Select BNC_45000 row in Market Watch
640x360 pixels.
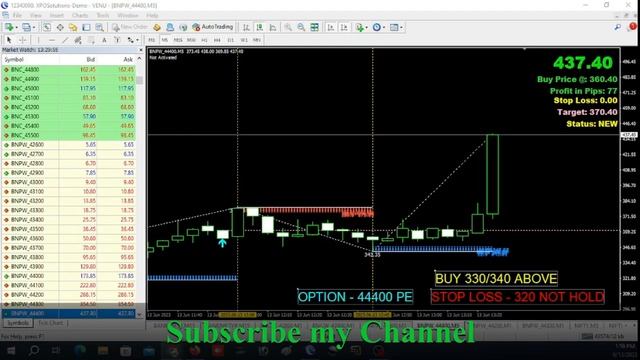click(68, 88)
